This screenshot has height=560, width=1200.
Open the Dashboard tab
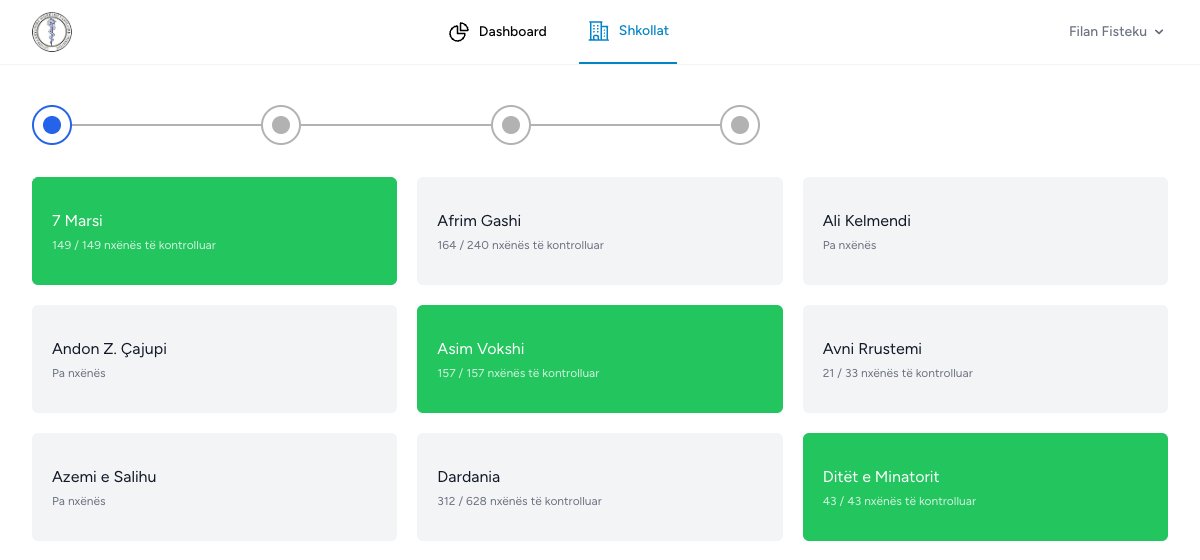pyautogui.click(x=498, y=32)
